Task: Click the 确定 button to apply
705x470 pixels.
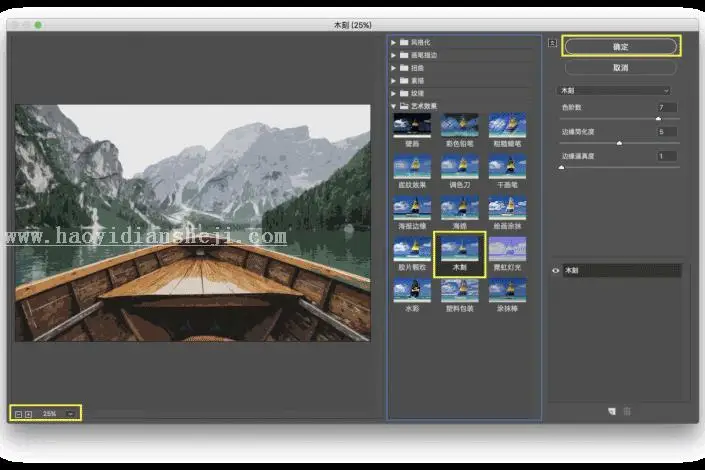Action: click(620, 46)
